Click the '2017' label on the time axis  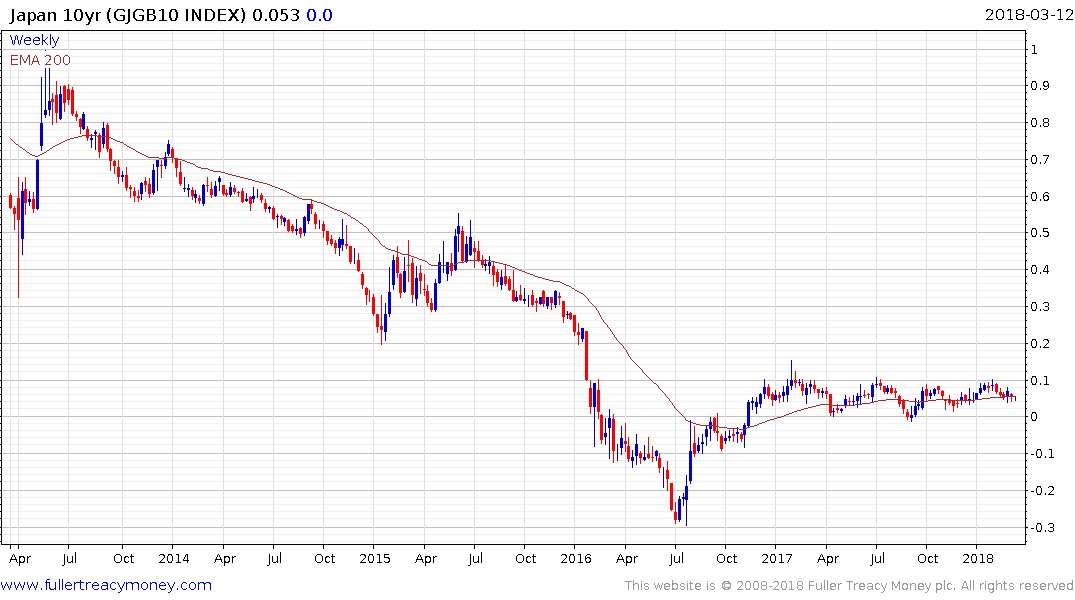click(776, 558)
